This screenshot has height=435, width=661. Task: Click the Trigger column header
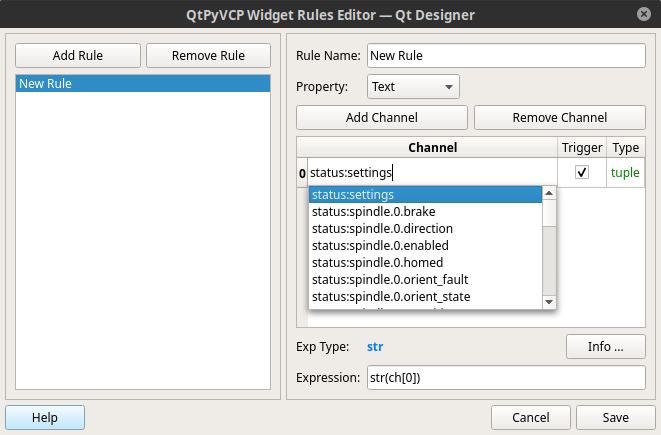(x=582, y=148)
